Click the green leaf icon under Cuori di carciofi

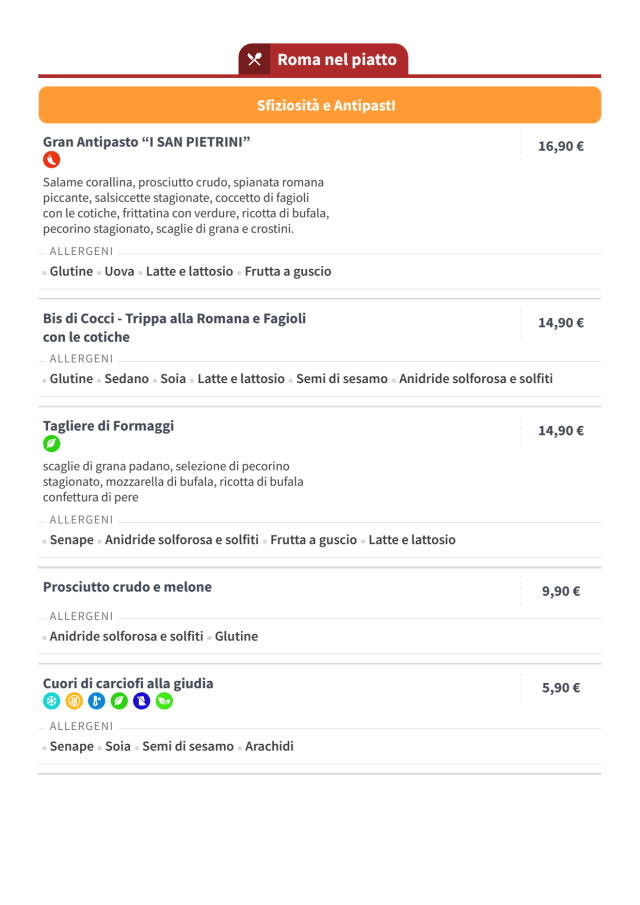click(119, 702)
